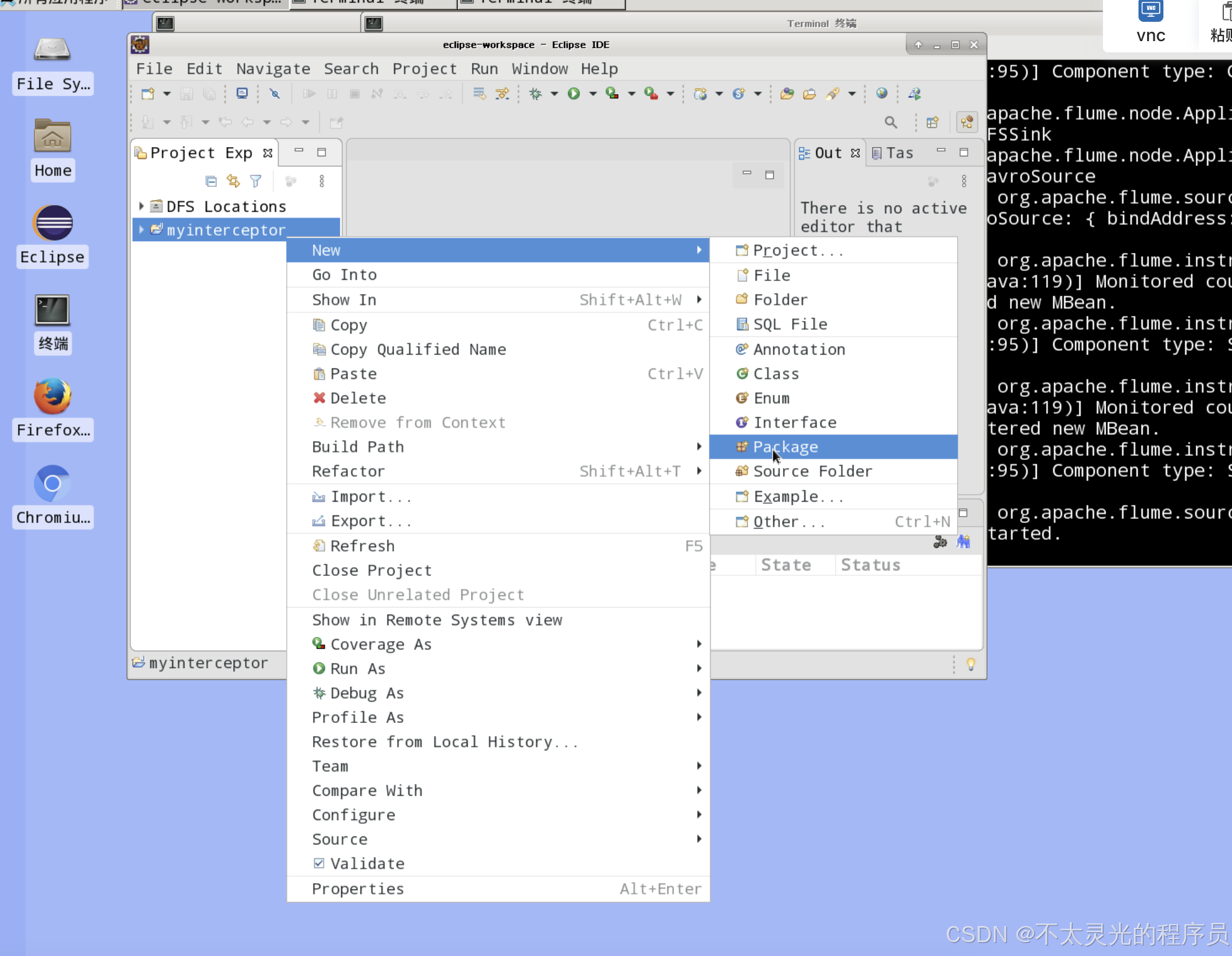Click the Validate checkbox menu item
The height and width of the screenshot is (956, 1232).
(x=367, y=863)
